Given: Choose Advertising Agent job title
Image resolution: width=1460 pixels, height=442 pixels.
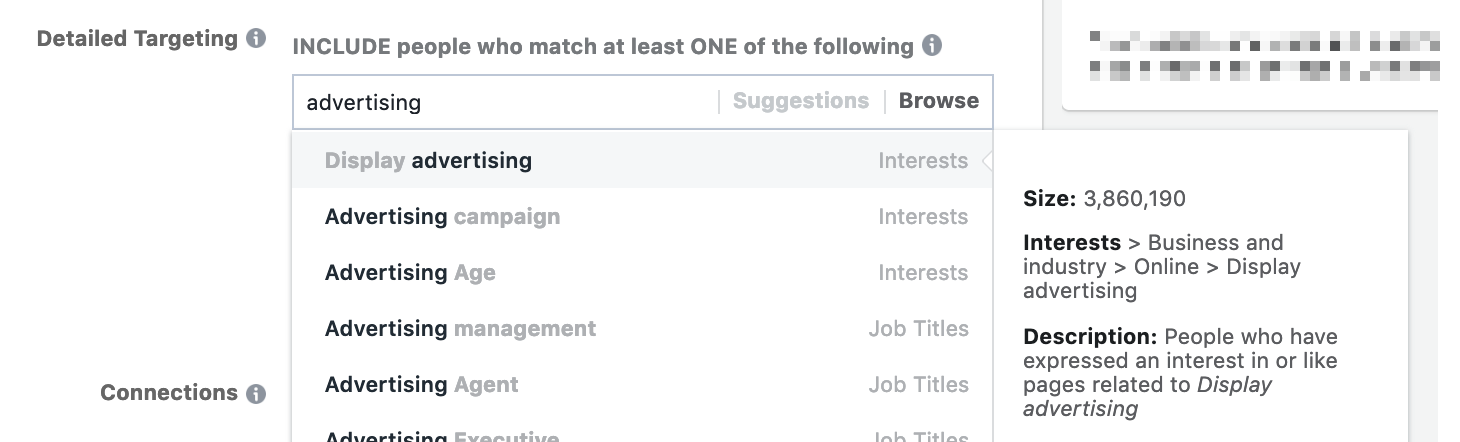Looking at the screenshot, I should 421,385.
